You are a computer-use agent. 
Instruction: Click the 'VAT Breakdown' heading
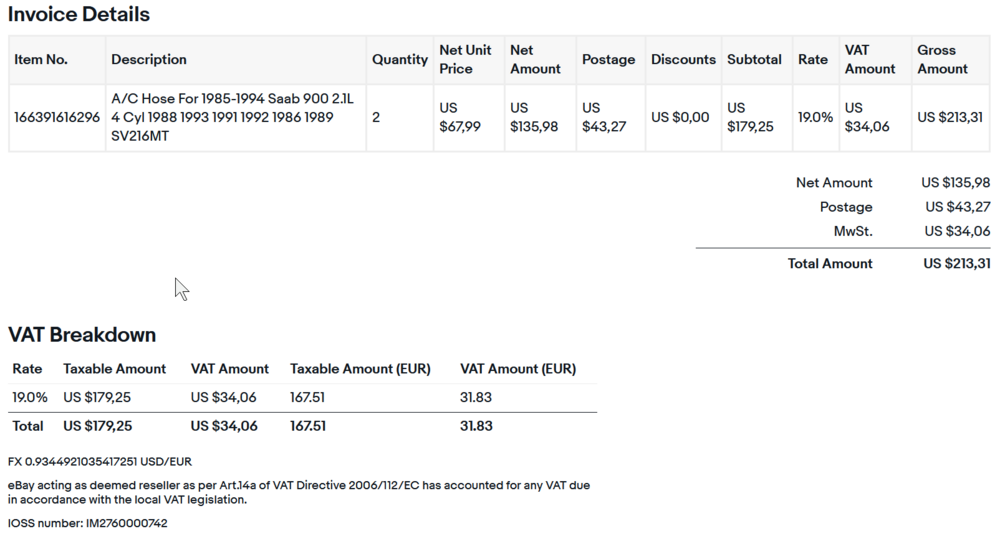[x=82, y=335]
